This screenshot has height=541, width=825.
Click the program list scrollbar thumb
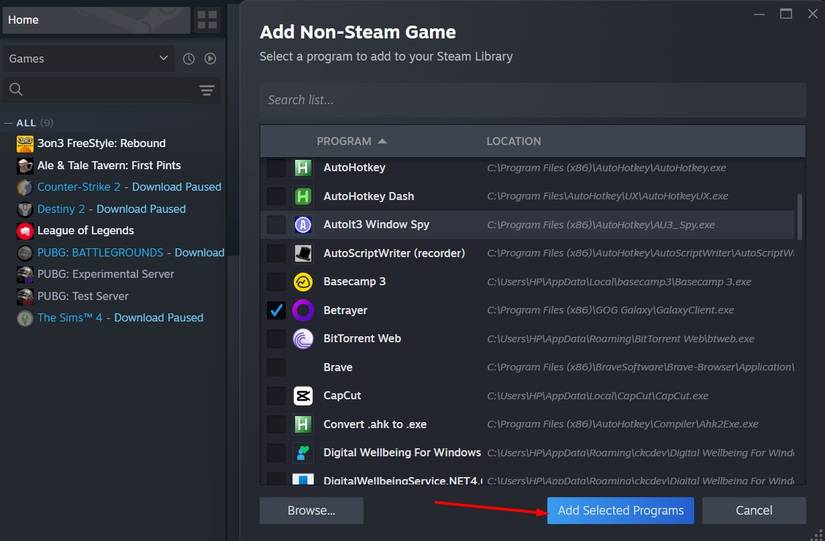800,217
